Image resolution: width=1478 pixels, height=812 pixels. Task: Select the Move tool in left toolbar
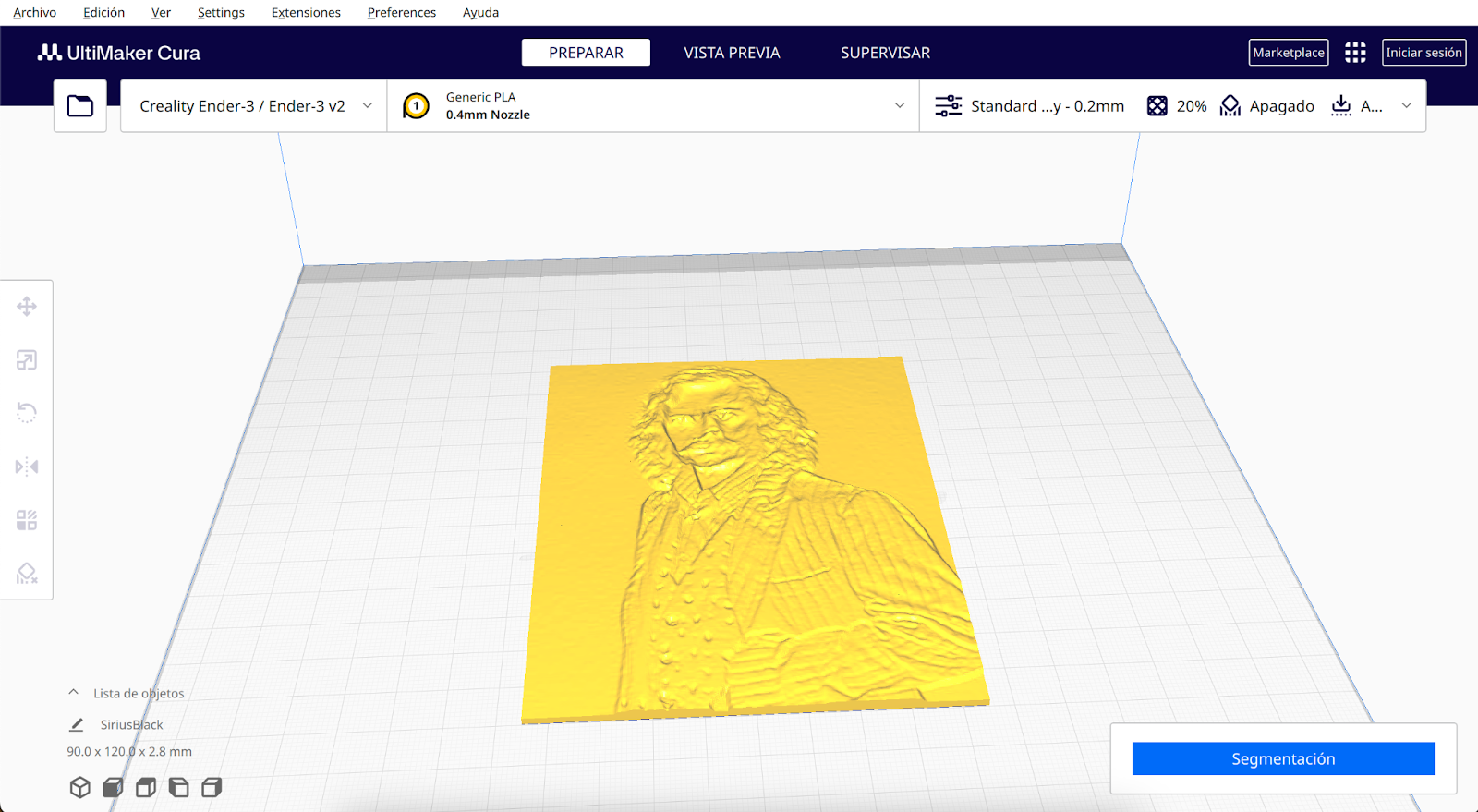[27, 307]
